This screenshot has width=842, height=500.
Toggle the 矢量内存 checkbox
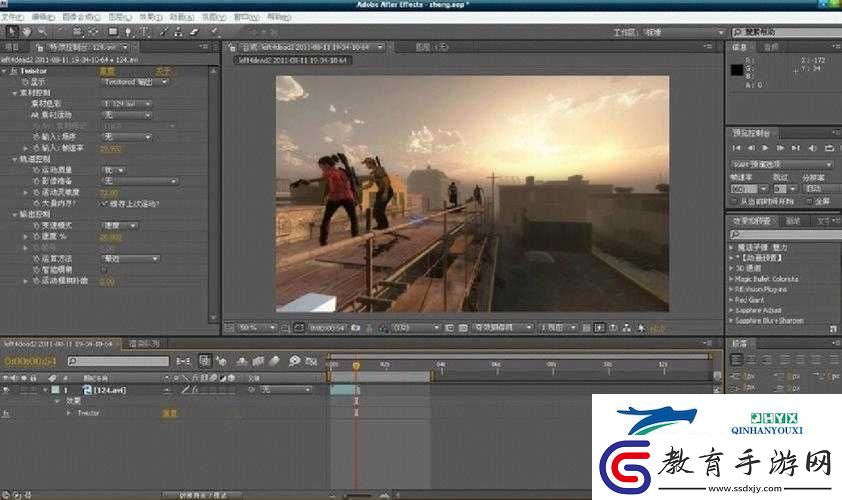tap(104, 204)
